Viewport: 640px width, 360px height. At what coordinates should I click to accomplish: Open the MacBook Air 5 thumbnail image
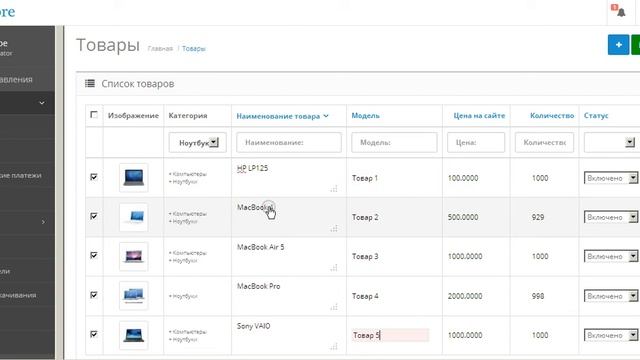(133, 256)
